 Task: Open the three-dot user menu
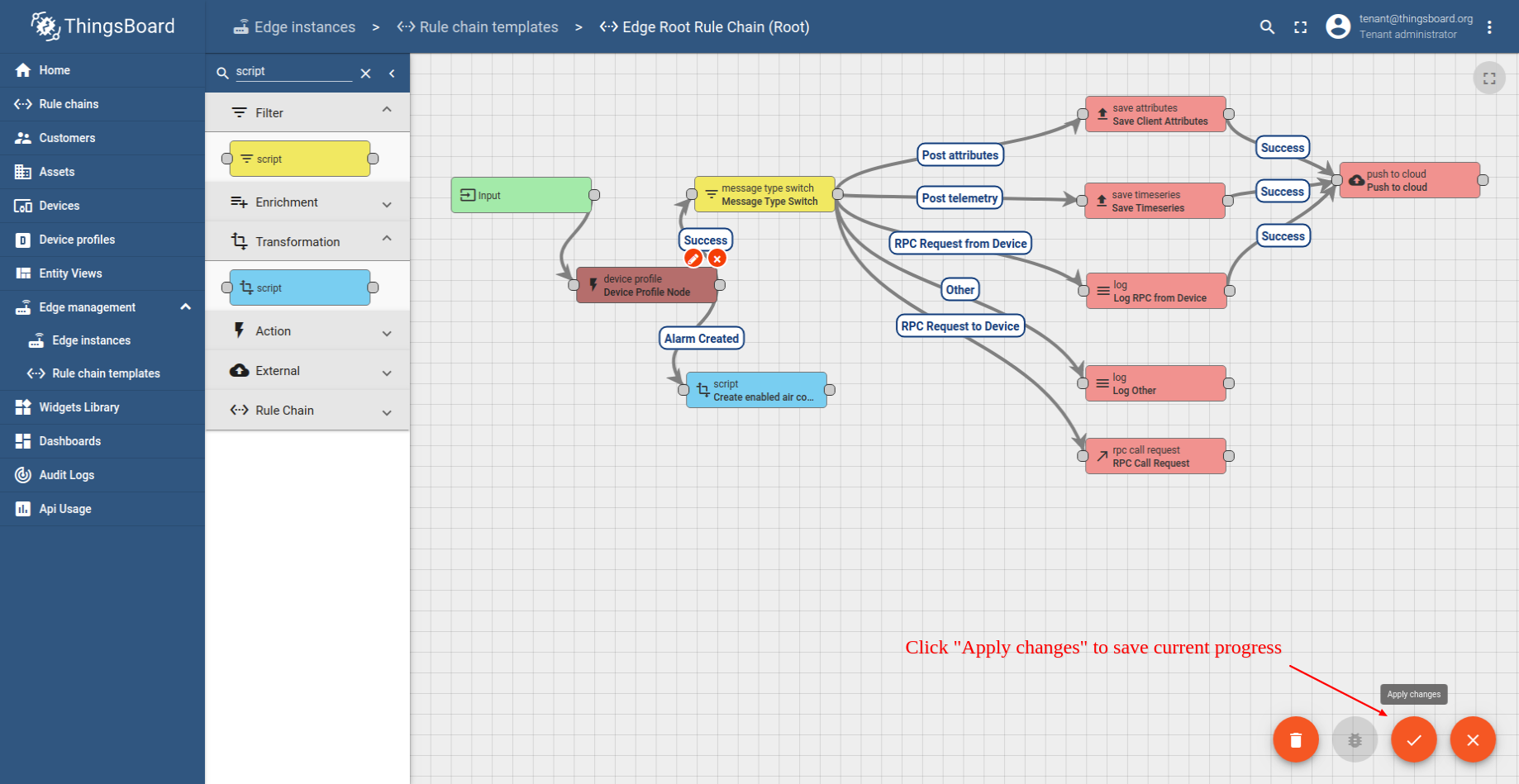[x=1489, y=27]
